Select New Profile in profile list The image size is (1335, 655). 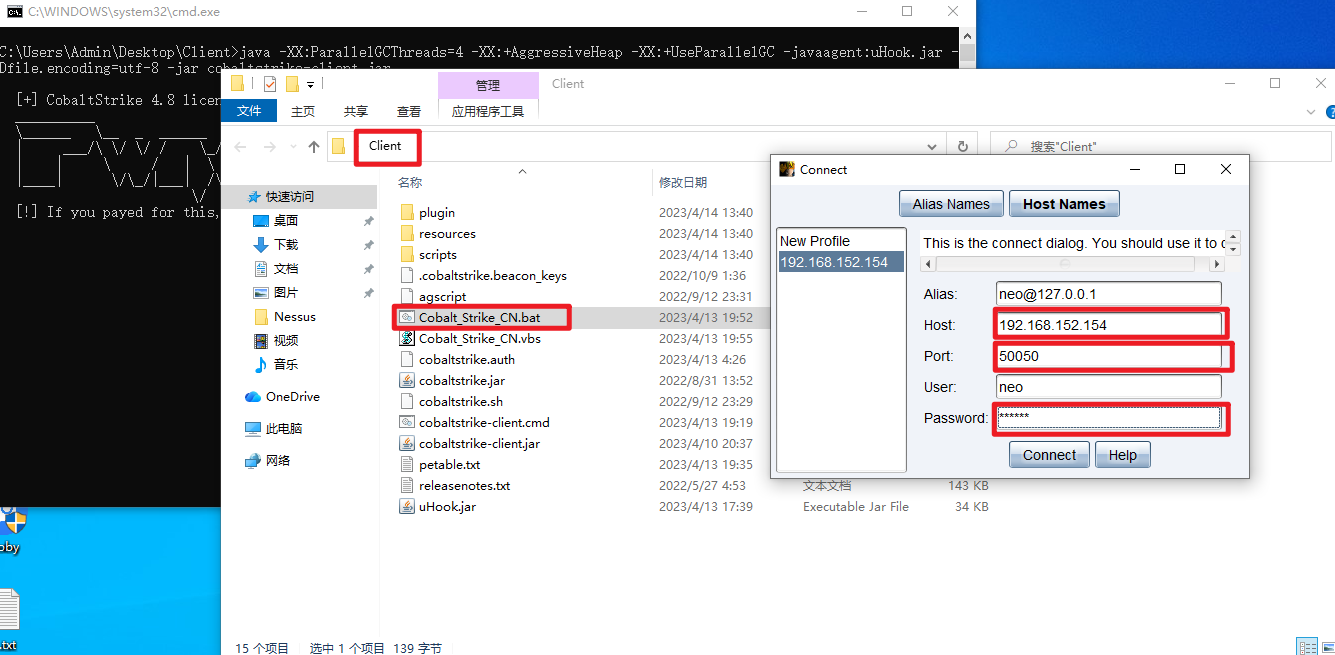pyautogui.click(x=841, y=241)
